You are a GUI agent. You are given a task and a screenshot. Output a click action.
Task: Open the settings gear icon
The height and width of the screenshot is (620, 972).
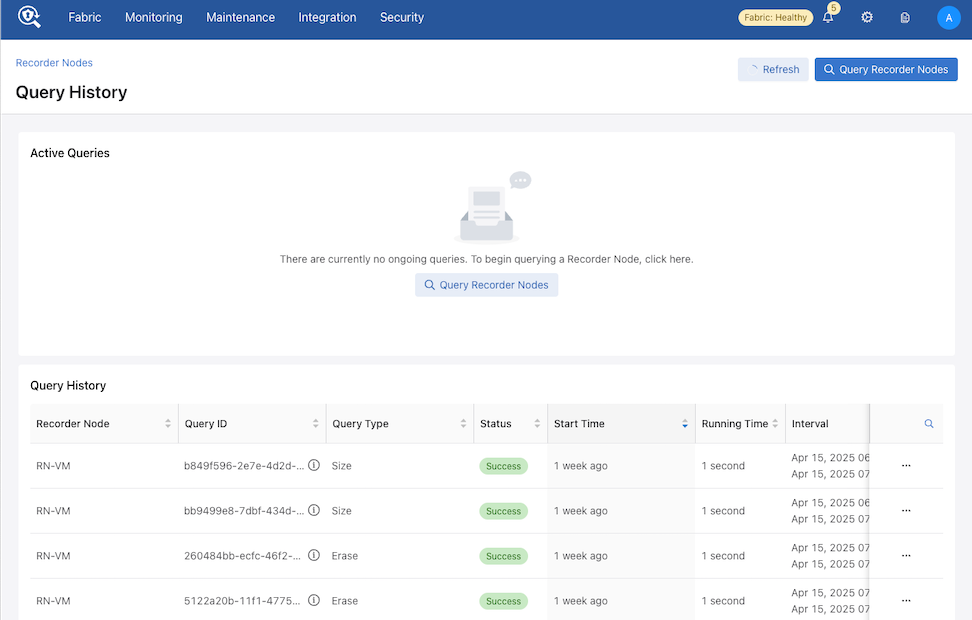867,17
